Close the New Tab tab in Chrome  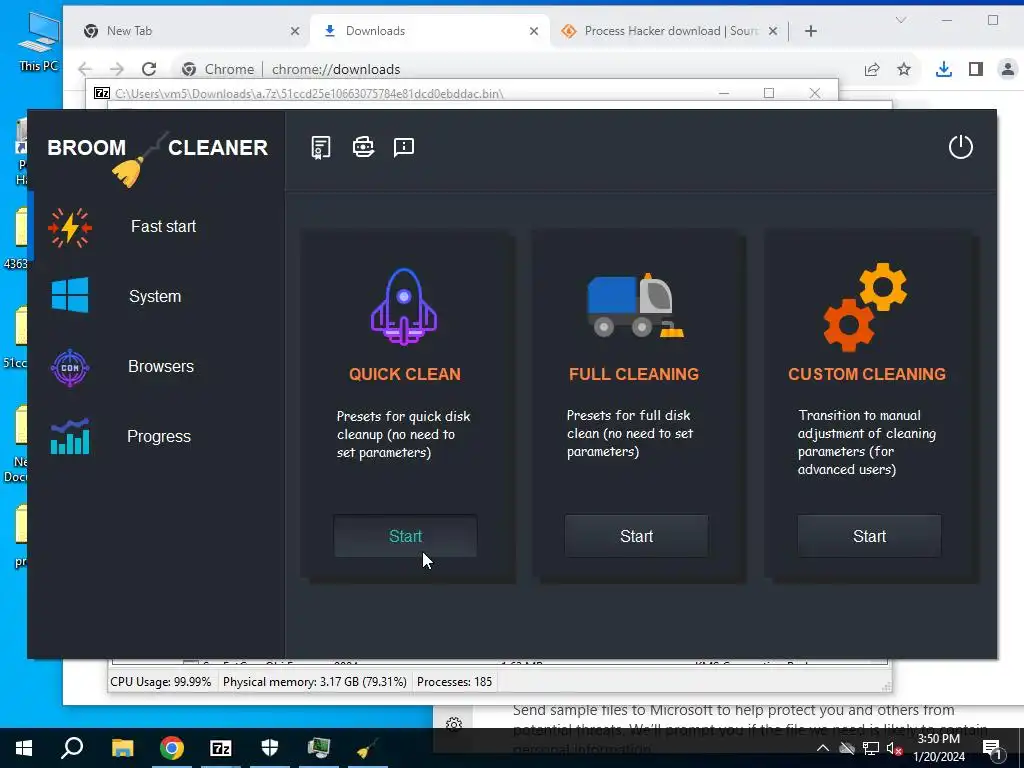pos(295,31)
